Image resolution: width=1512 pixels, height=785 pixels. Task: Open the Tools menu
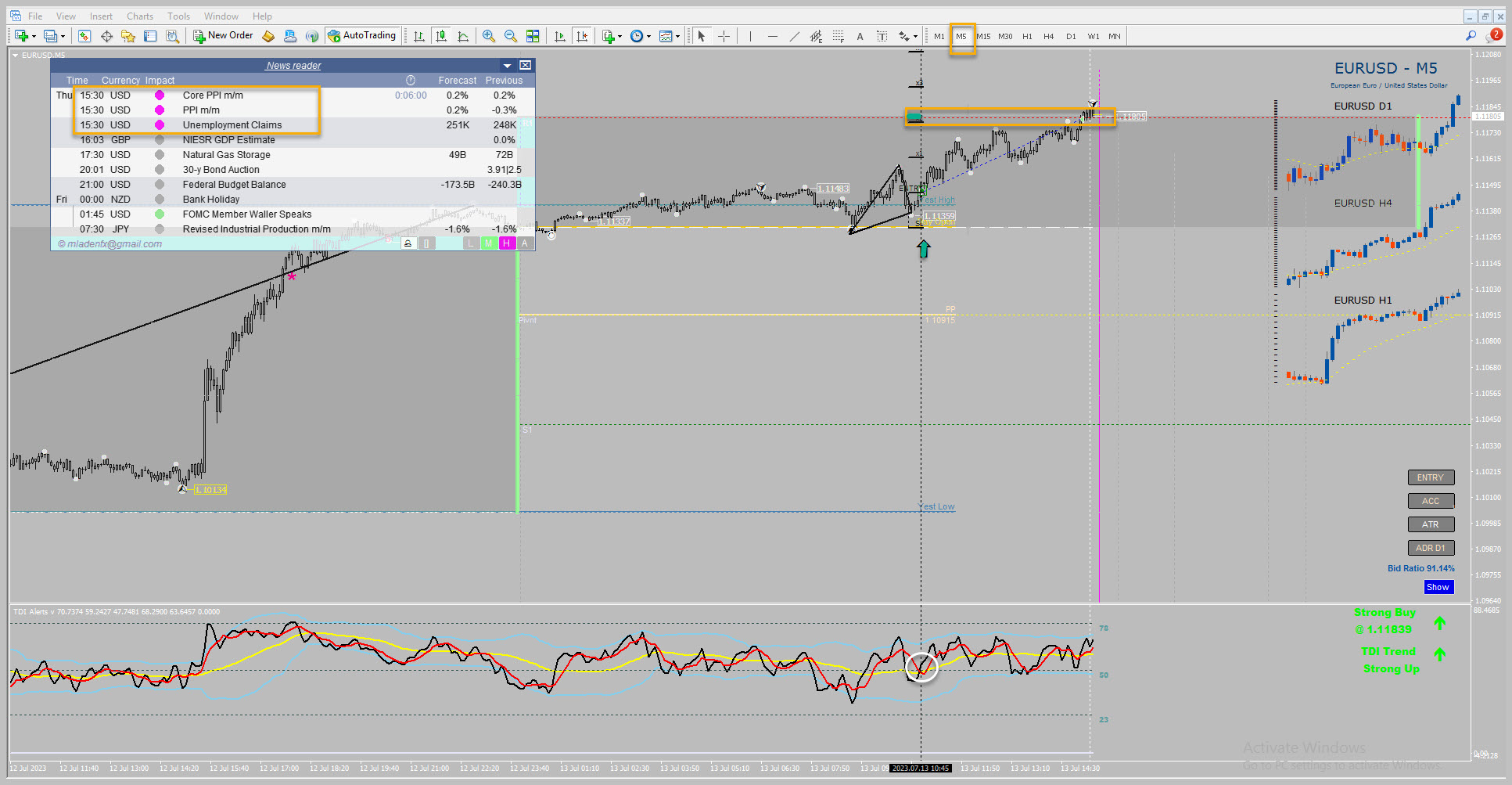(178, 16)
